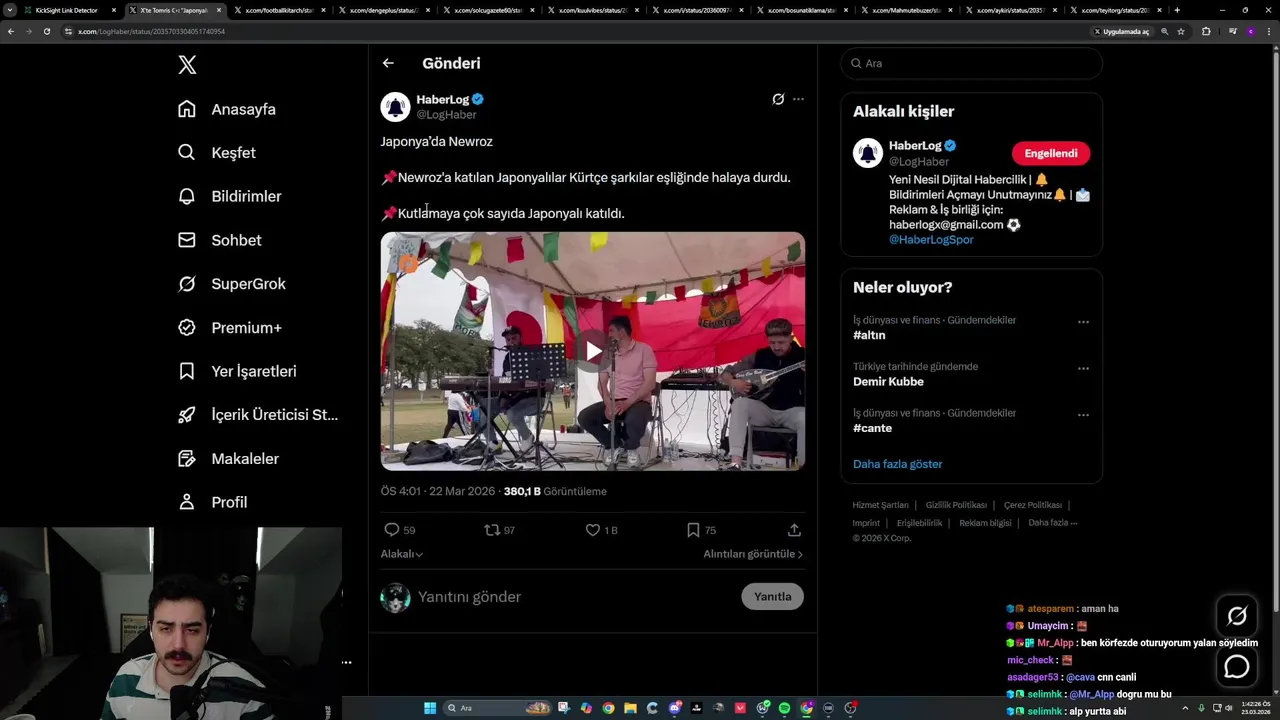Click HaberLog avatar on the post
This screenshot has width=1280, height=720.
395,106
